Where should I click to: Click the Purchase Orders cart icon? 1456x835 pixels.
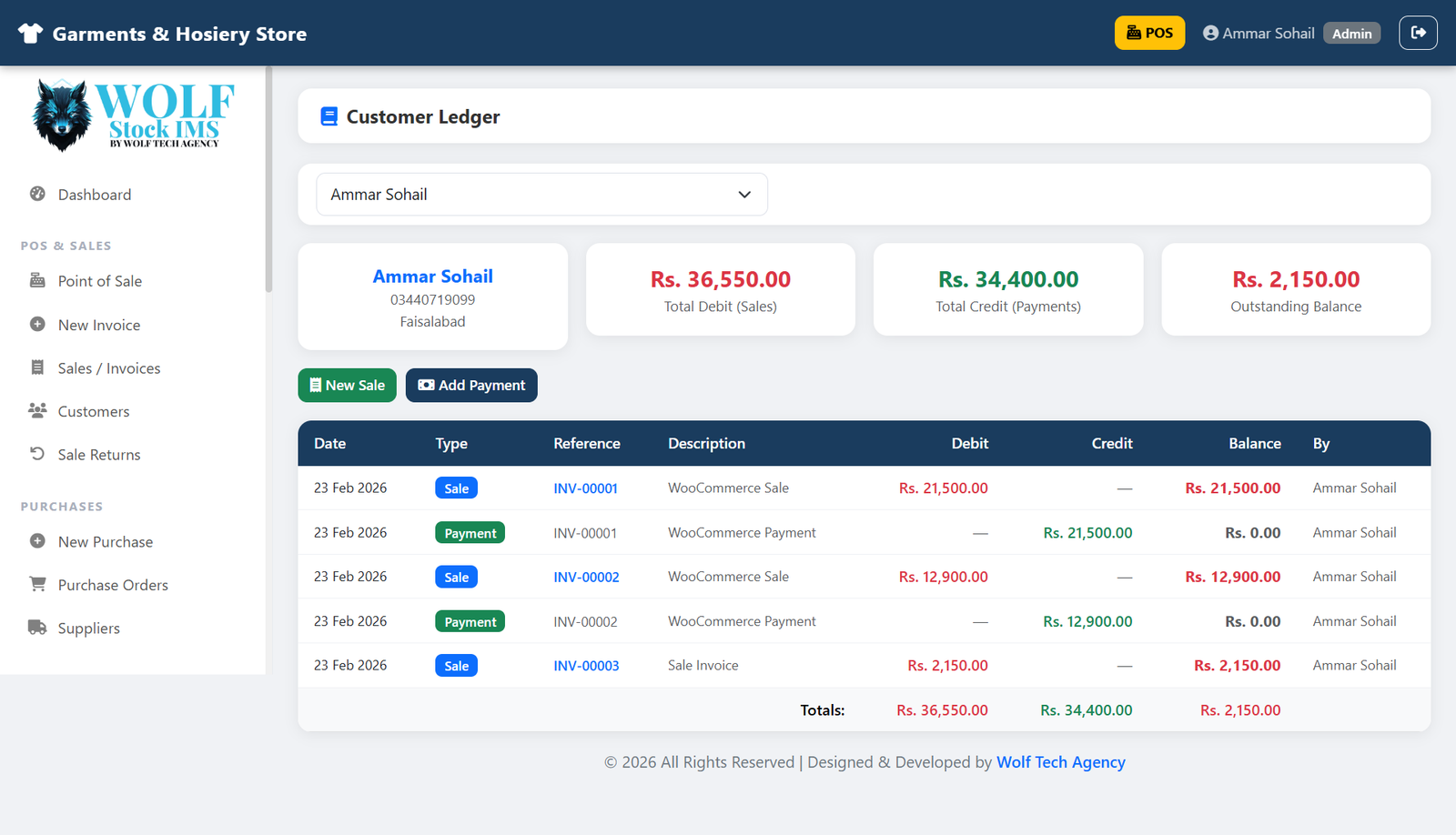coord(37,584)
